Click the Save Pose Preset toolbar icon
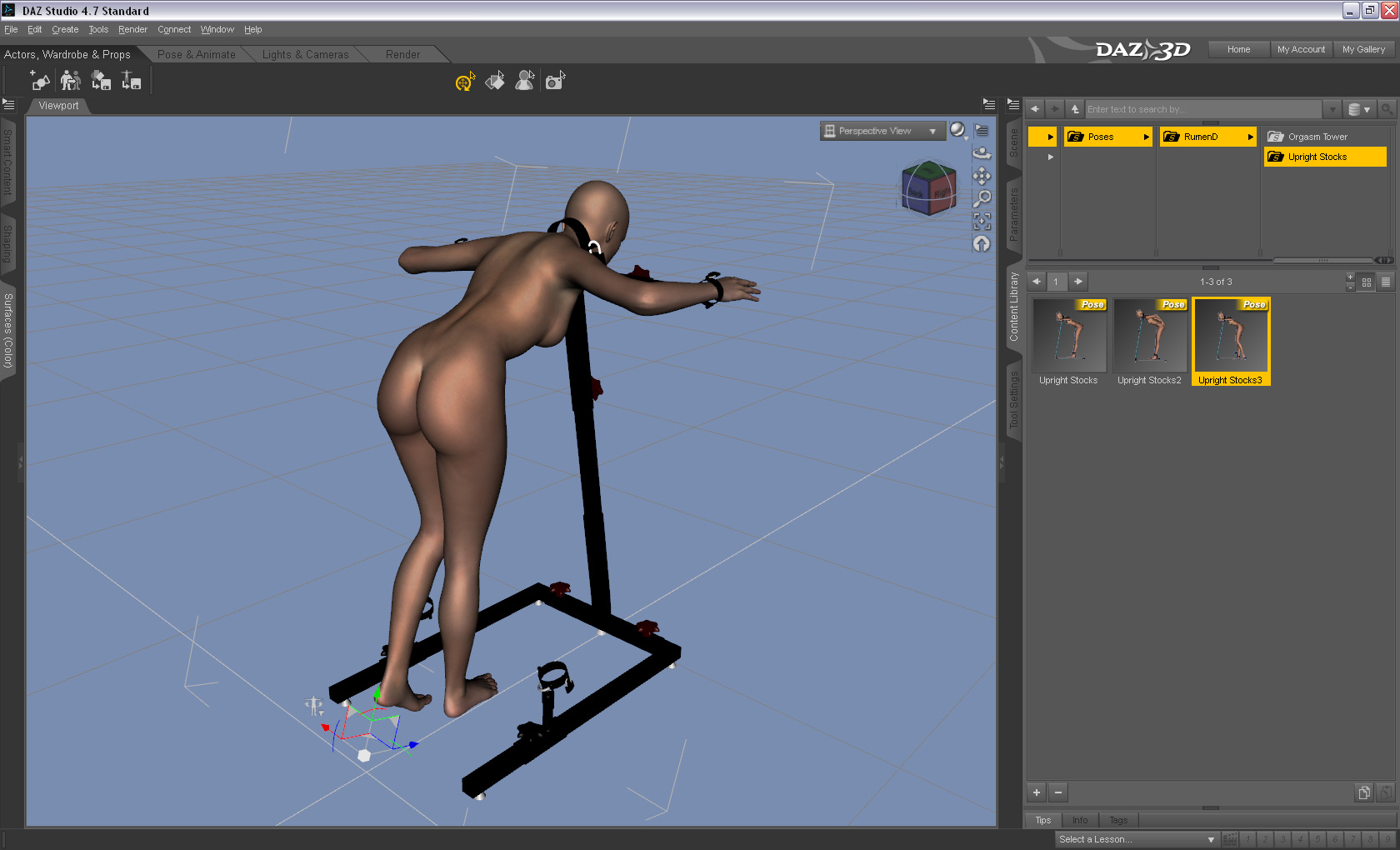 coord(132,80)
